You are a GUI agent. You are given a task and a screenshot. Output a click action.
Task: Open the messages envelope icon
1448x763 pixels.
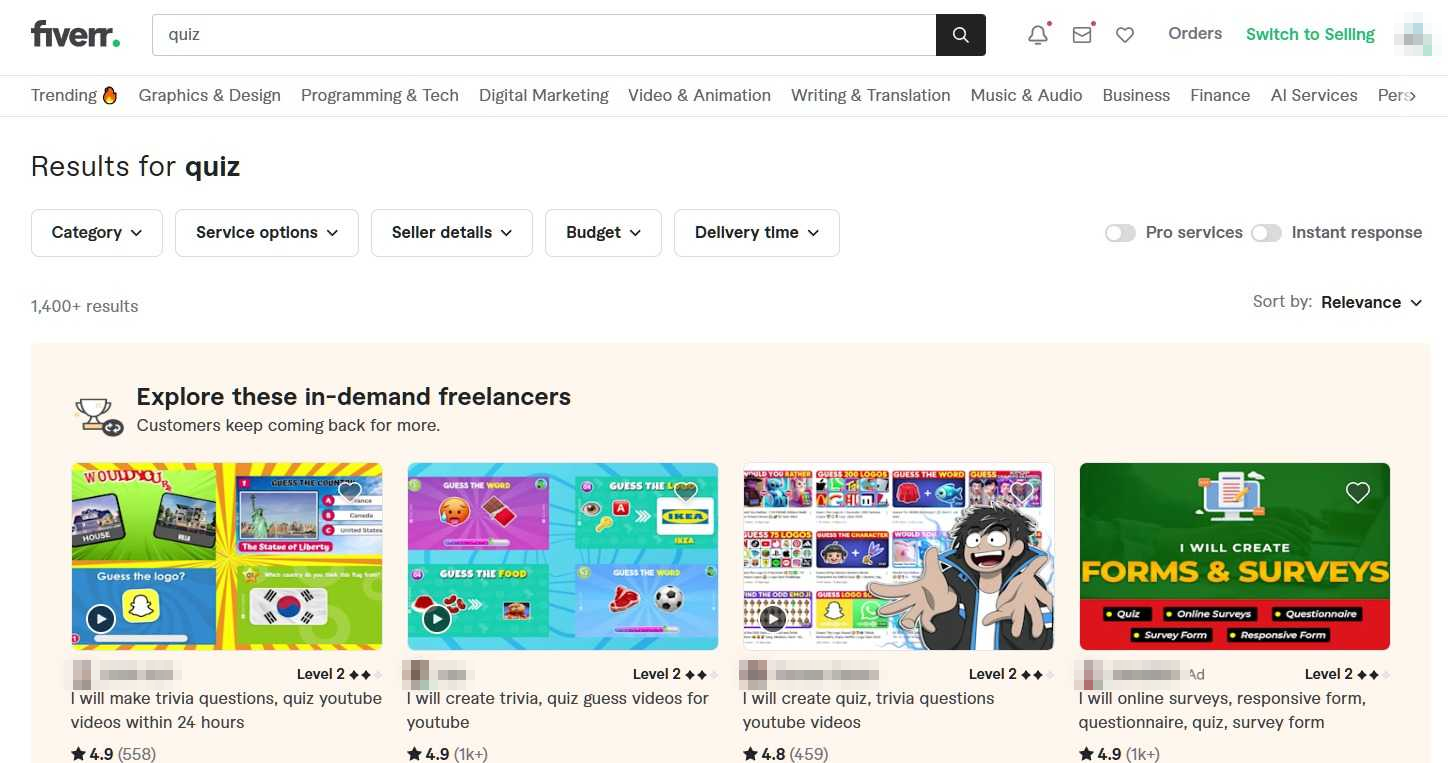pyautogui.click(x=1082, y=35)
